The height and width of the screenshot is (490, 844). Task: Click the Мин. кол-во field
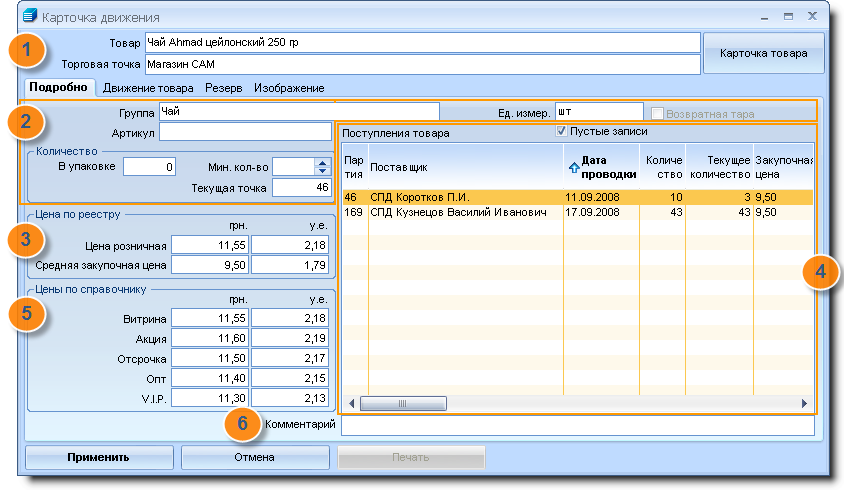(294, 167)
